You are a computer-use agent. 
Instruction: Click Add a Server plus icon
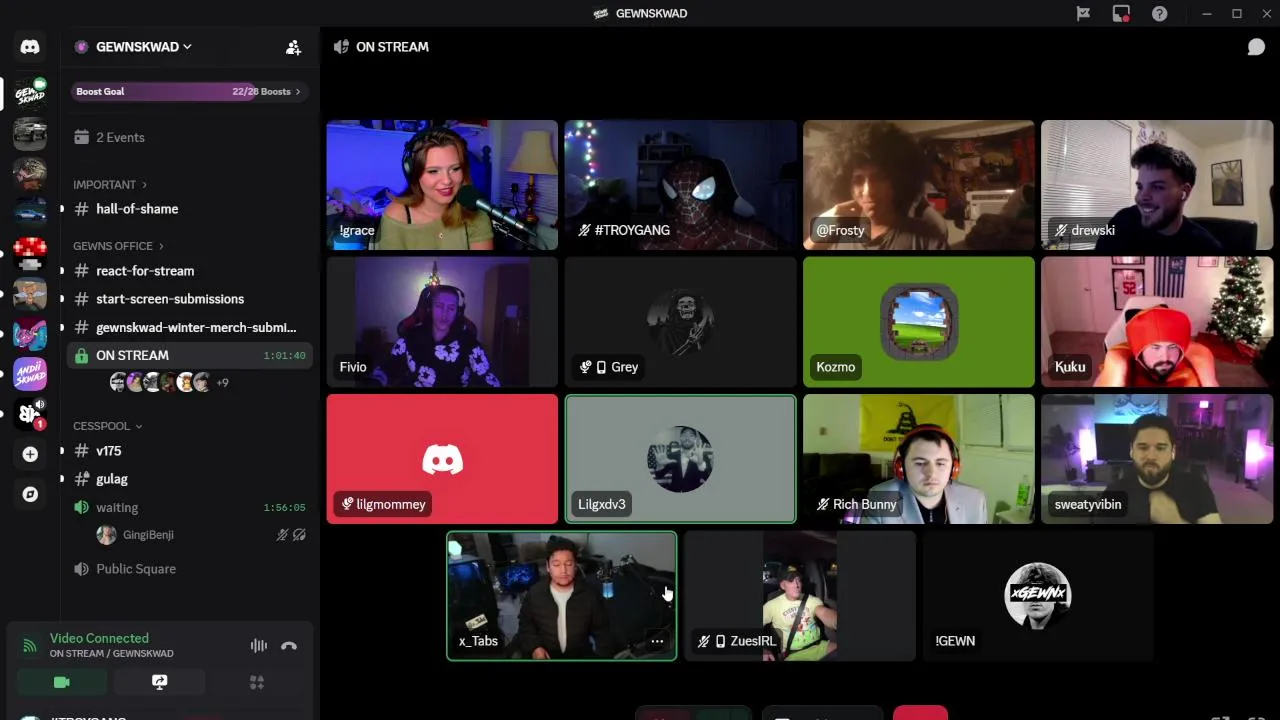pos(30,454)
